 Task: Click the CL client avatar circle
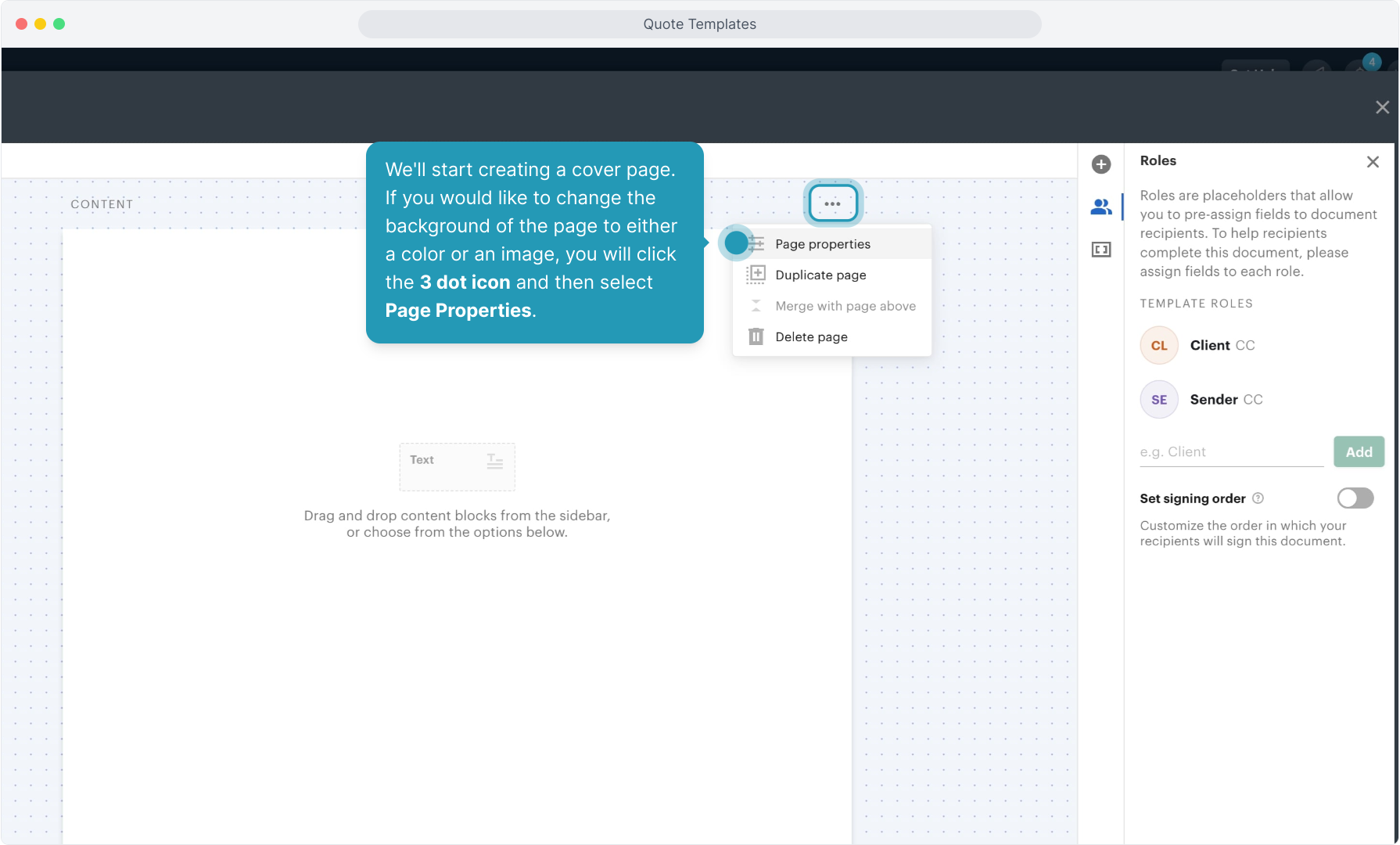click(1159, 346)
